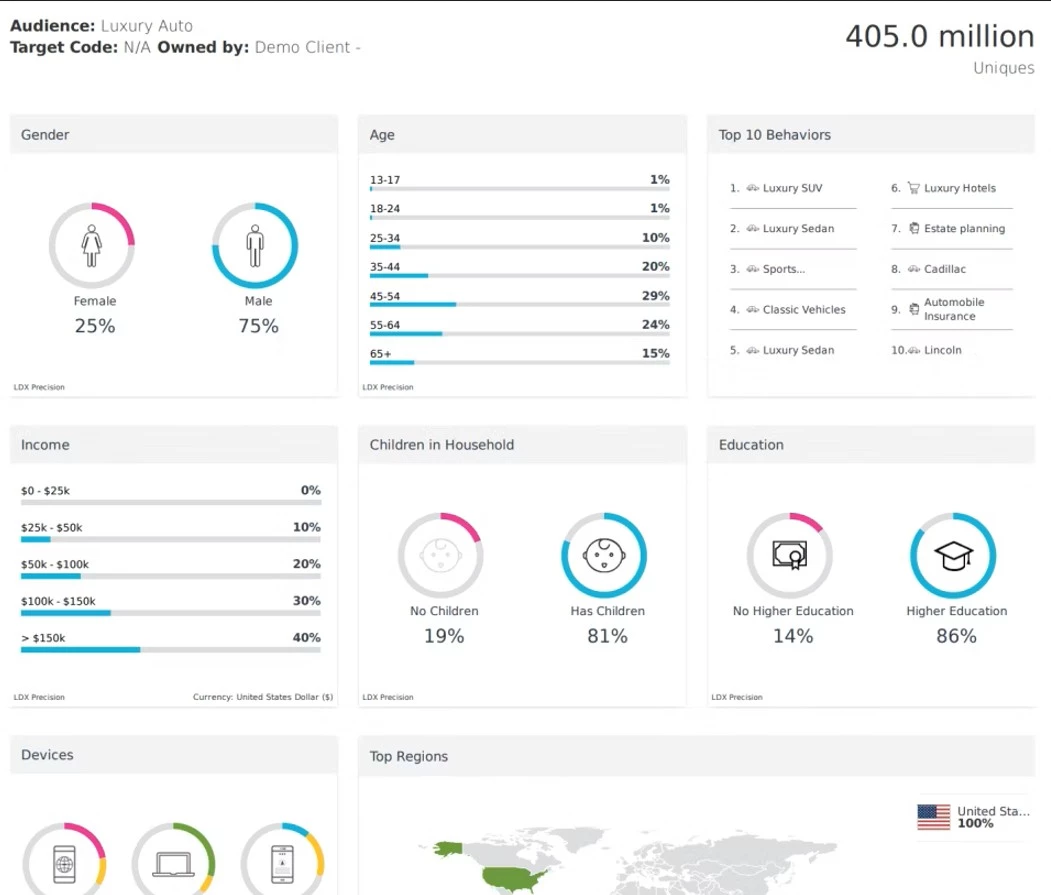Click the certificate icon for No Higher Education

(790, 555)
